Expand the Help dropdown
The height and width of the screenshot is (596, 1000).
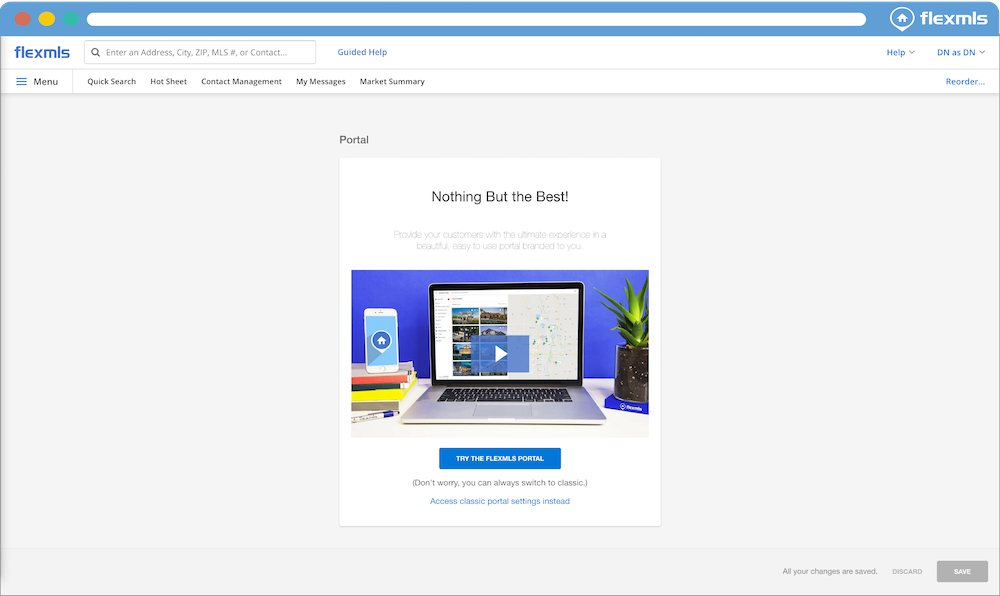click(x=900, y=52)
